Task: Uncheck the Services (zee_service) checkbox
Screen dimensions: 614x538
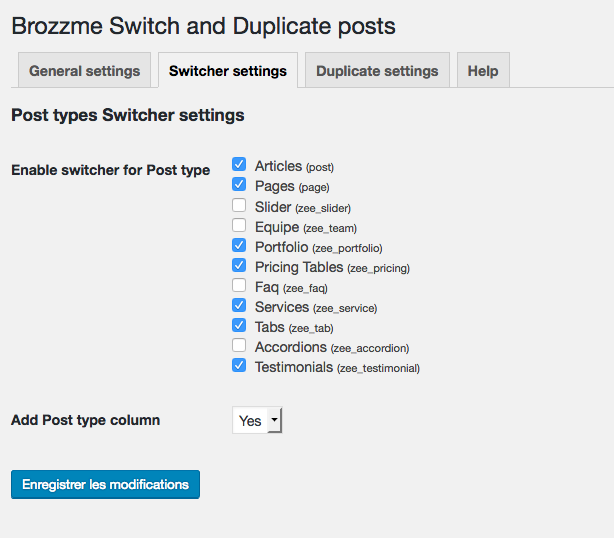Action: pos(239,306)
